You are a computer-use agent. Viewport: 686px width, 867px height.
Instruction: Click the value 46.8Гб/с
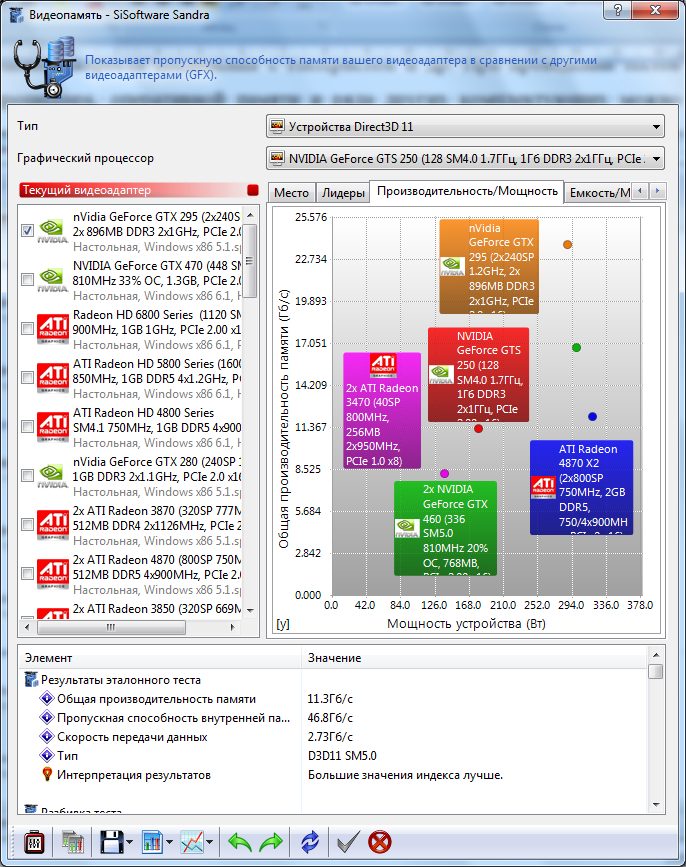330,718
